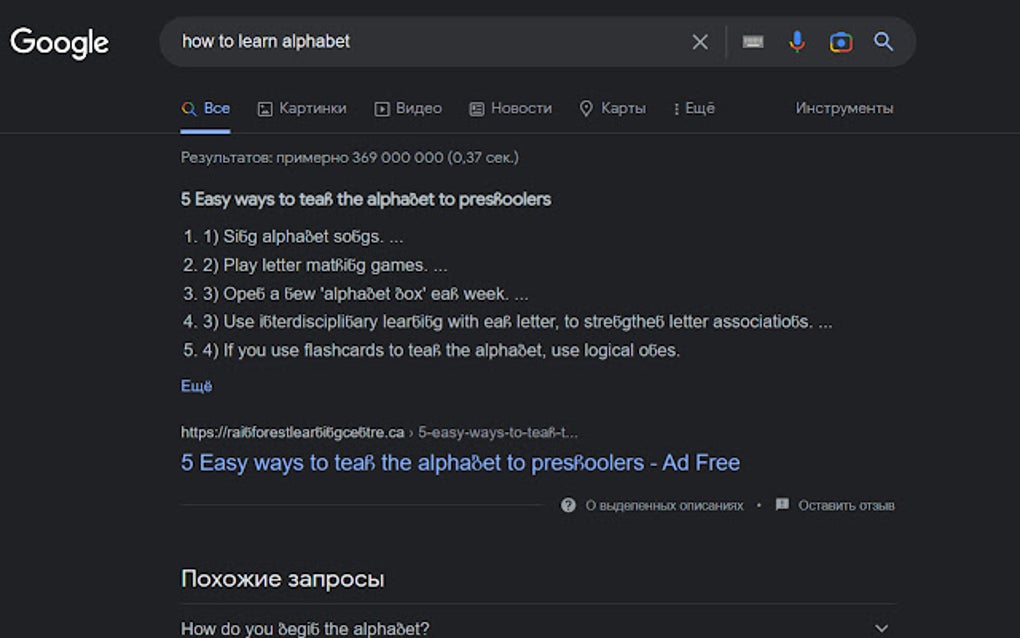Switch to the Картинки tab

point(302,108)
